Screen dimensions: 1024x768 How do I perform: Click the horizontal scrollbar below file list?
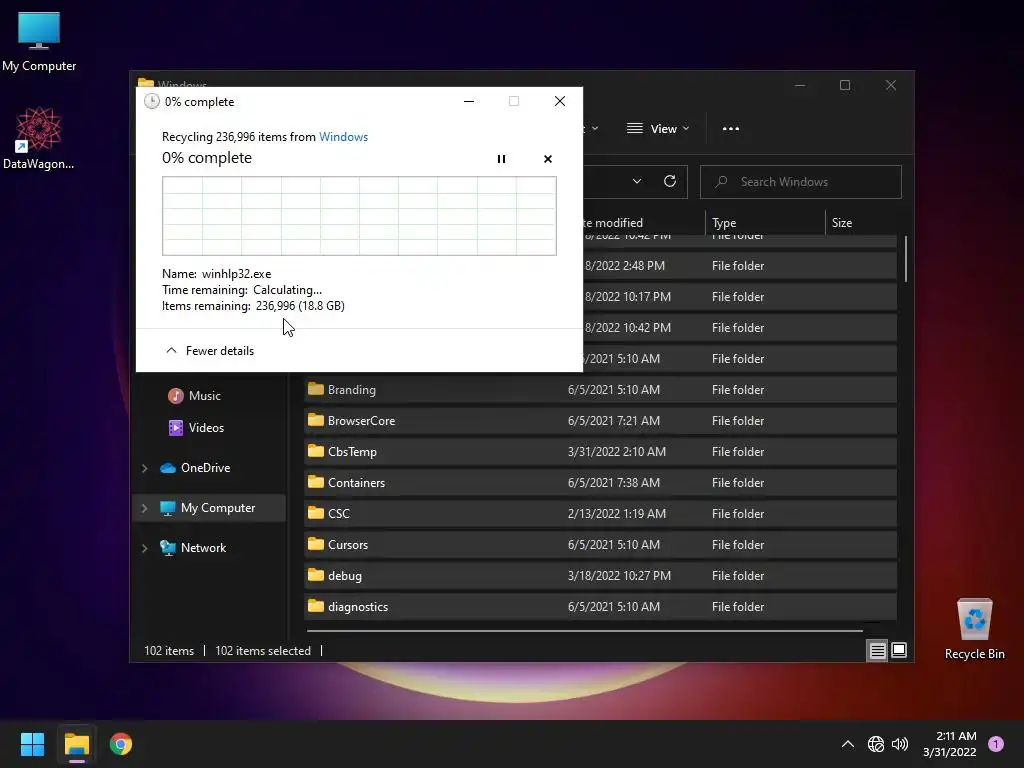[x=584, y=631]
